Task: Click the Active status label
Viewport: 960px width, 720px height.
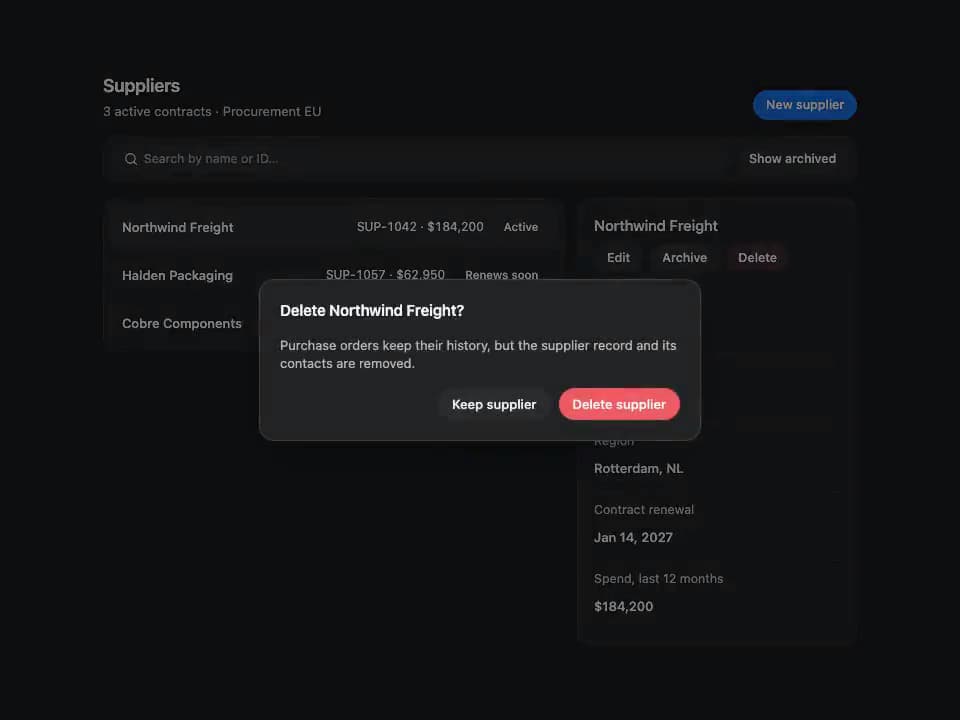Action: pos(520,227)
